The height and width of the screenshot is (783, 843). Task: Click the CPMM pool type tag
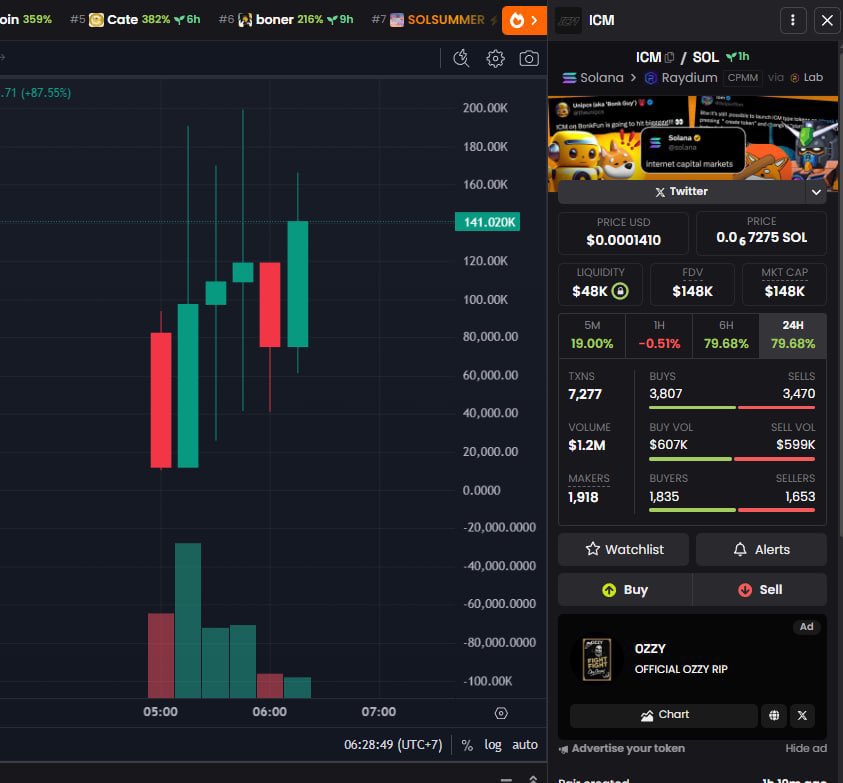[742, 77]
